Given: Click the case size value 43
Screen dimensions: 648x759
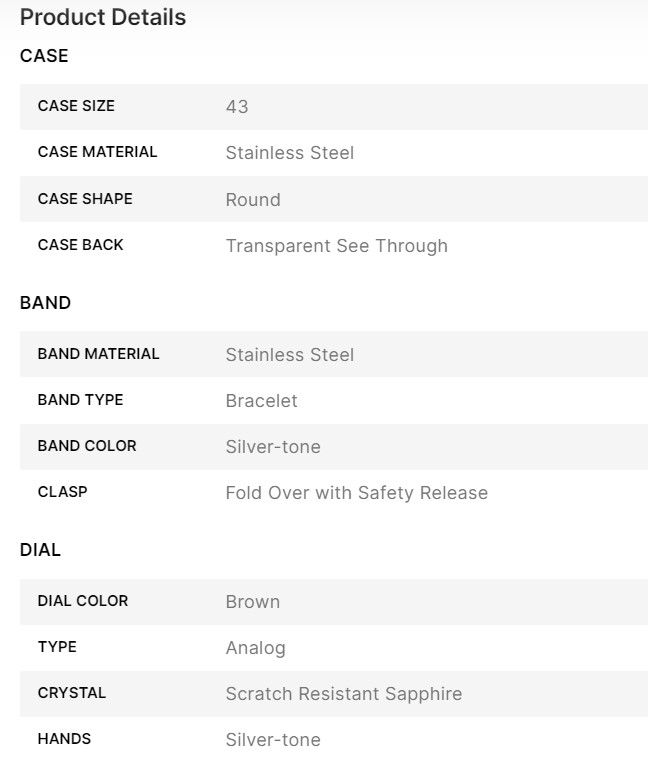Looking at the screenshot, I should 237,107.
